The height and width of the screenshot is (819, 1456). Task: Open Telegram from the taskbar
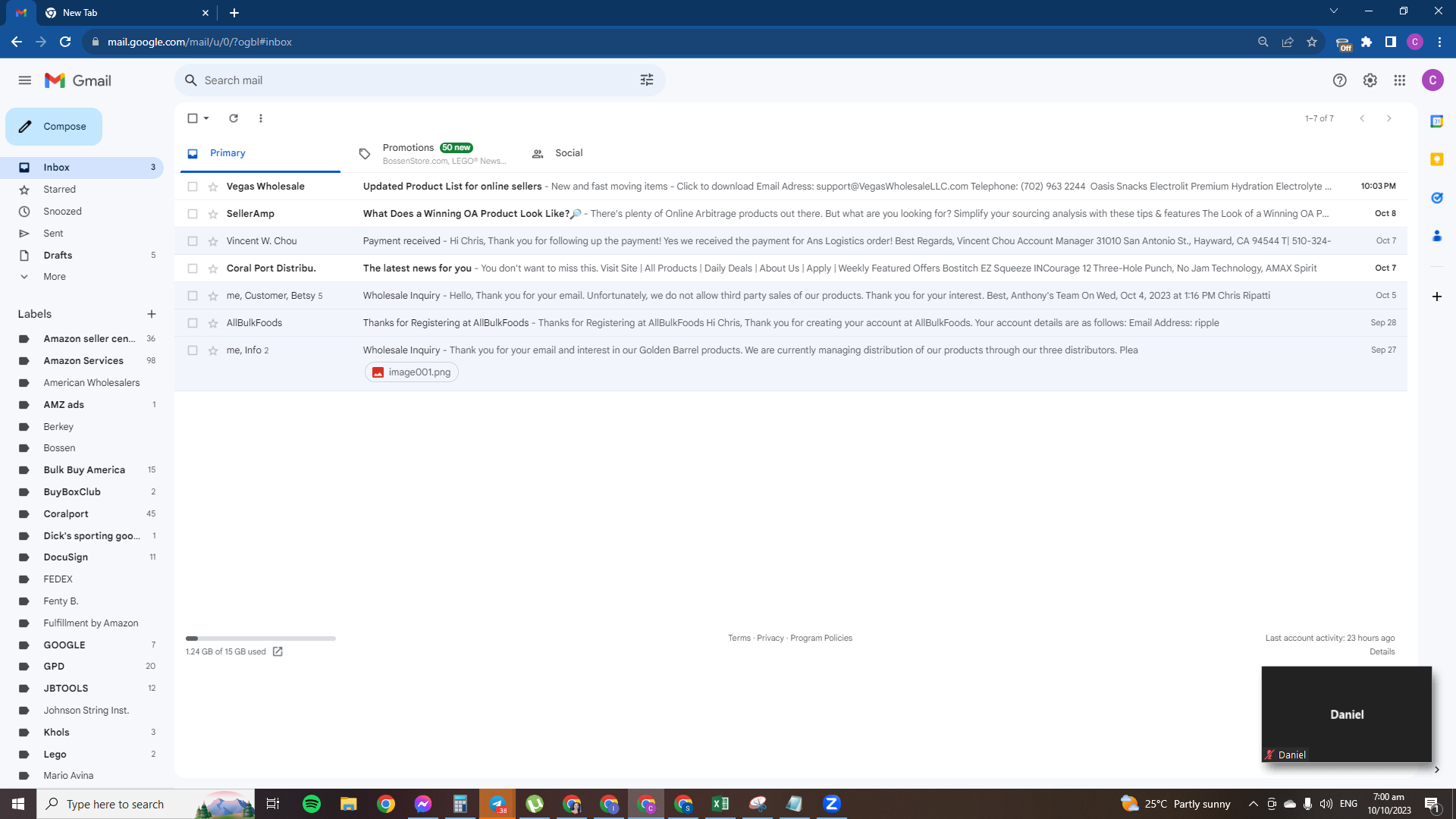[497, 804]
